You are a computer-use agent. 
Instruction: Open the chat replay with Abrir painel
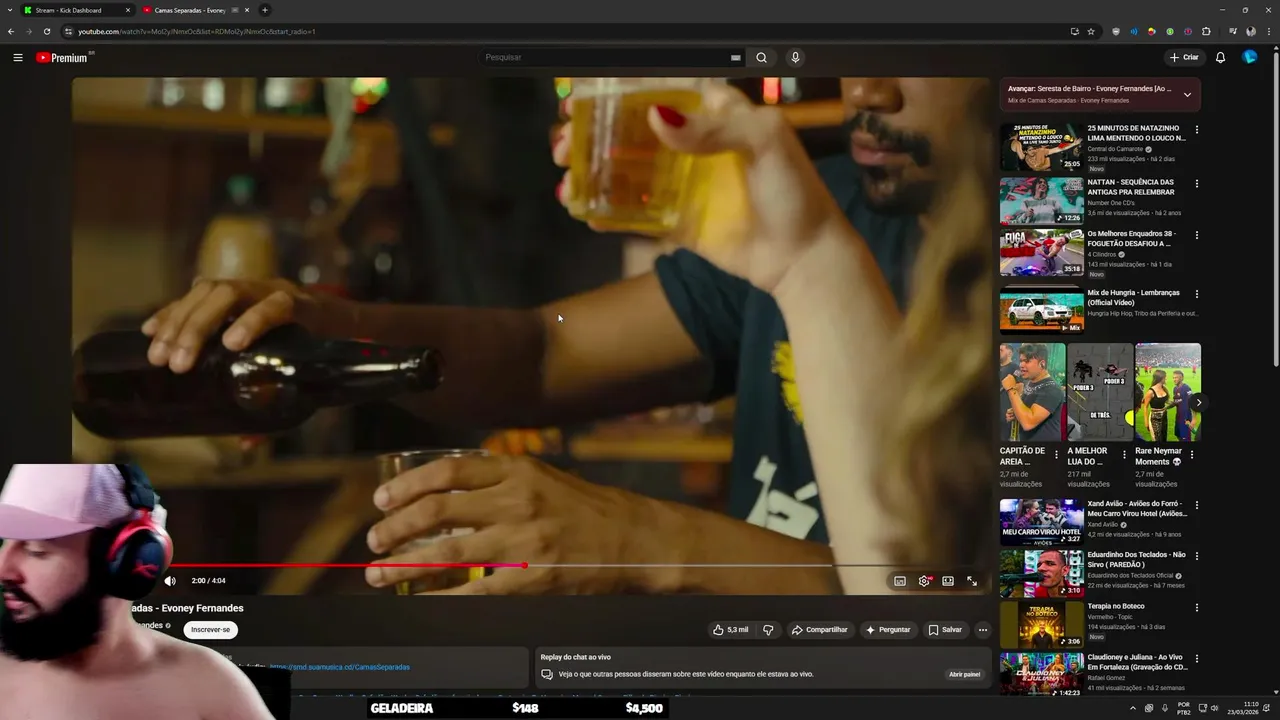click(965, 674)
